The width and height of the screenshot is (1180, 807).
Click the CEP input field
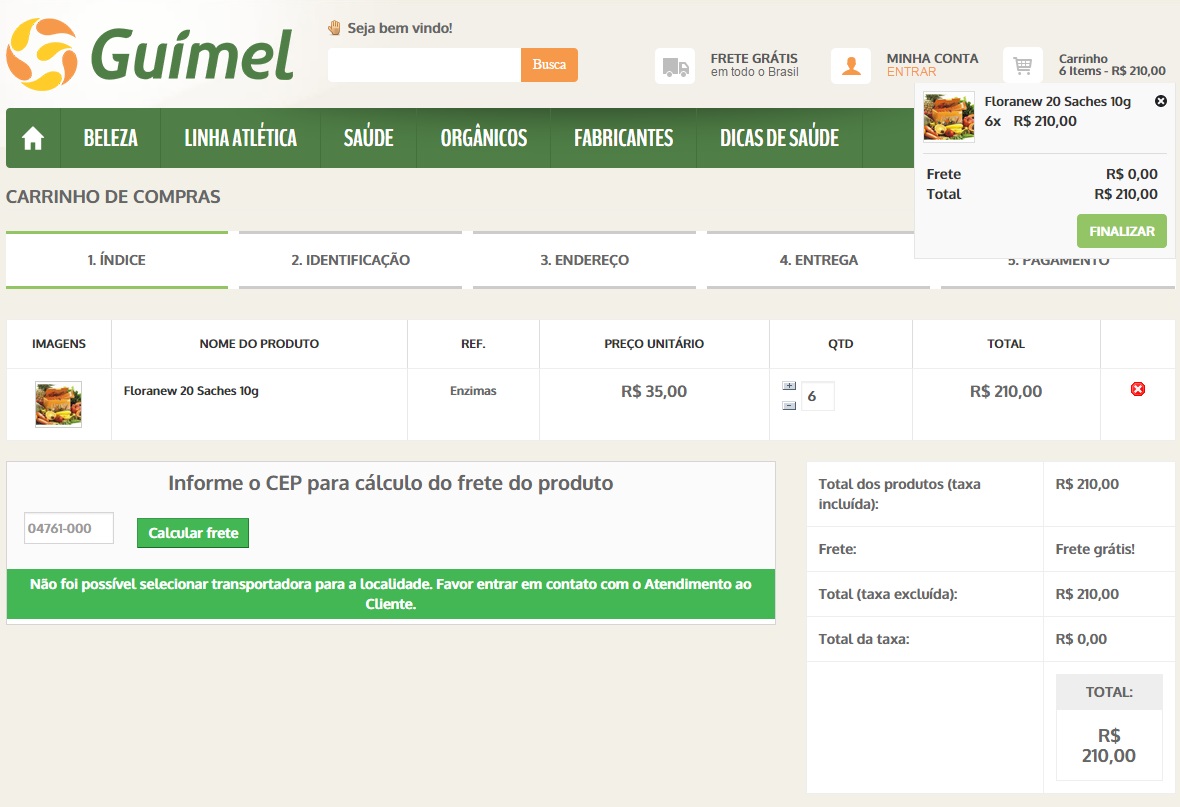tap(69, 528)
